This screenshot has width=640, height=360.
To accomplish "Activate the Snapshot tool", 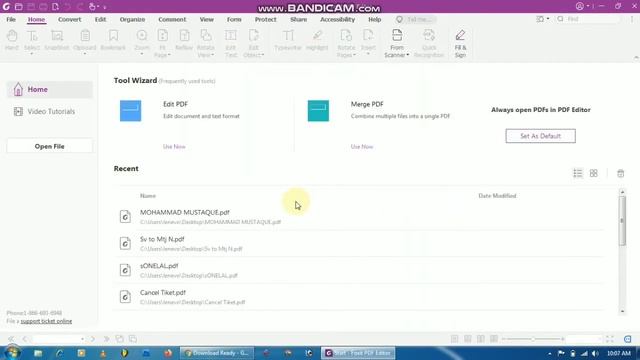I will [x=57, y=40].
